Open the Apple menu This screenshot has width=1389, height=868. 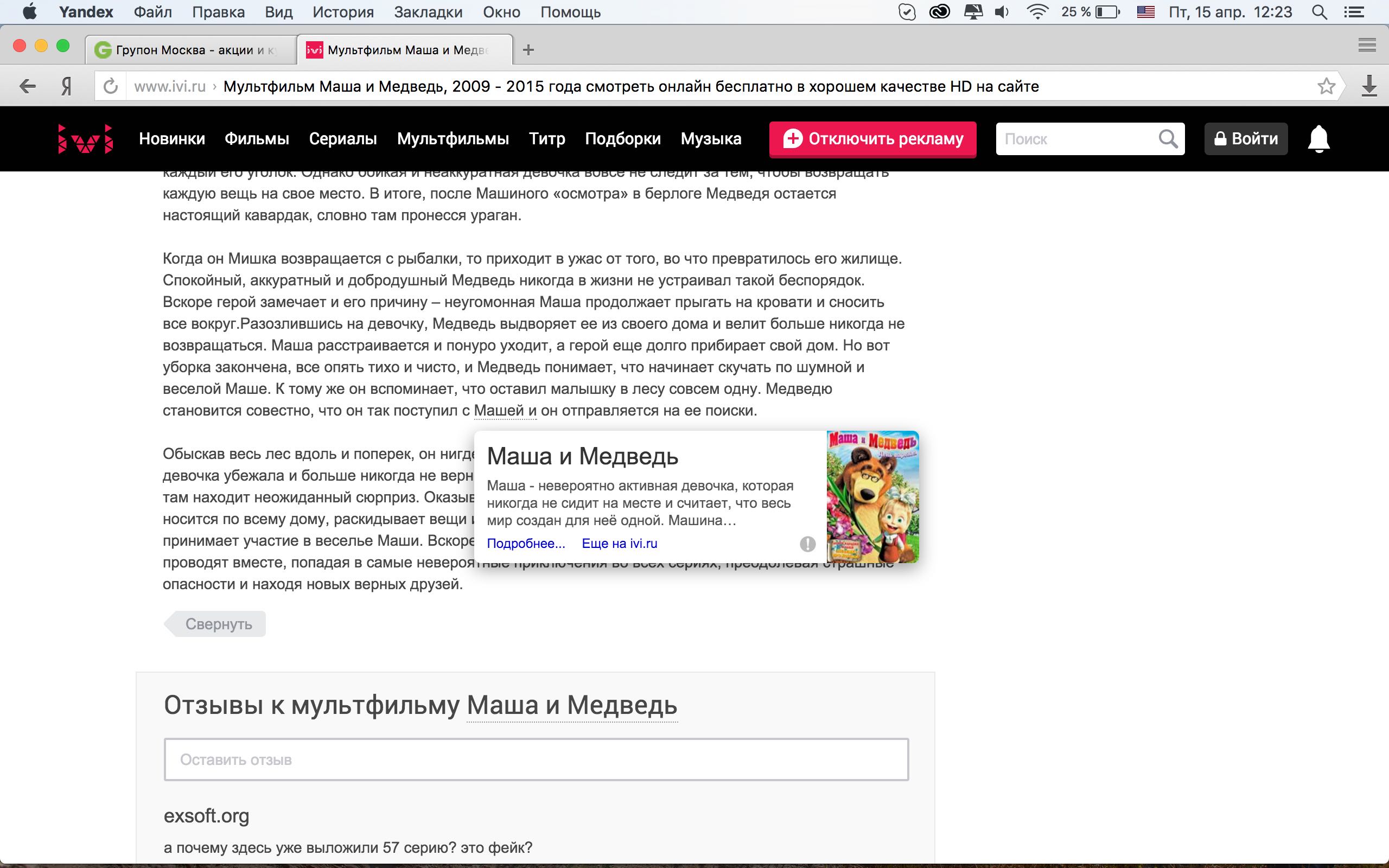(x=29, y=11)
